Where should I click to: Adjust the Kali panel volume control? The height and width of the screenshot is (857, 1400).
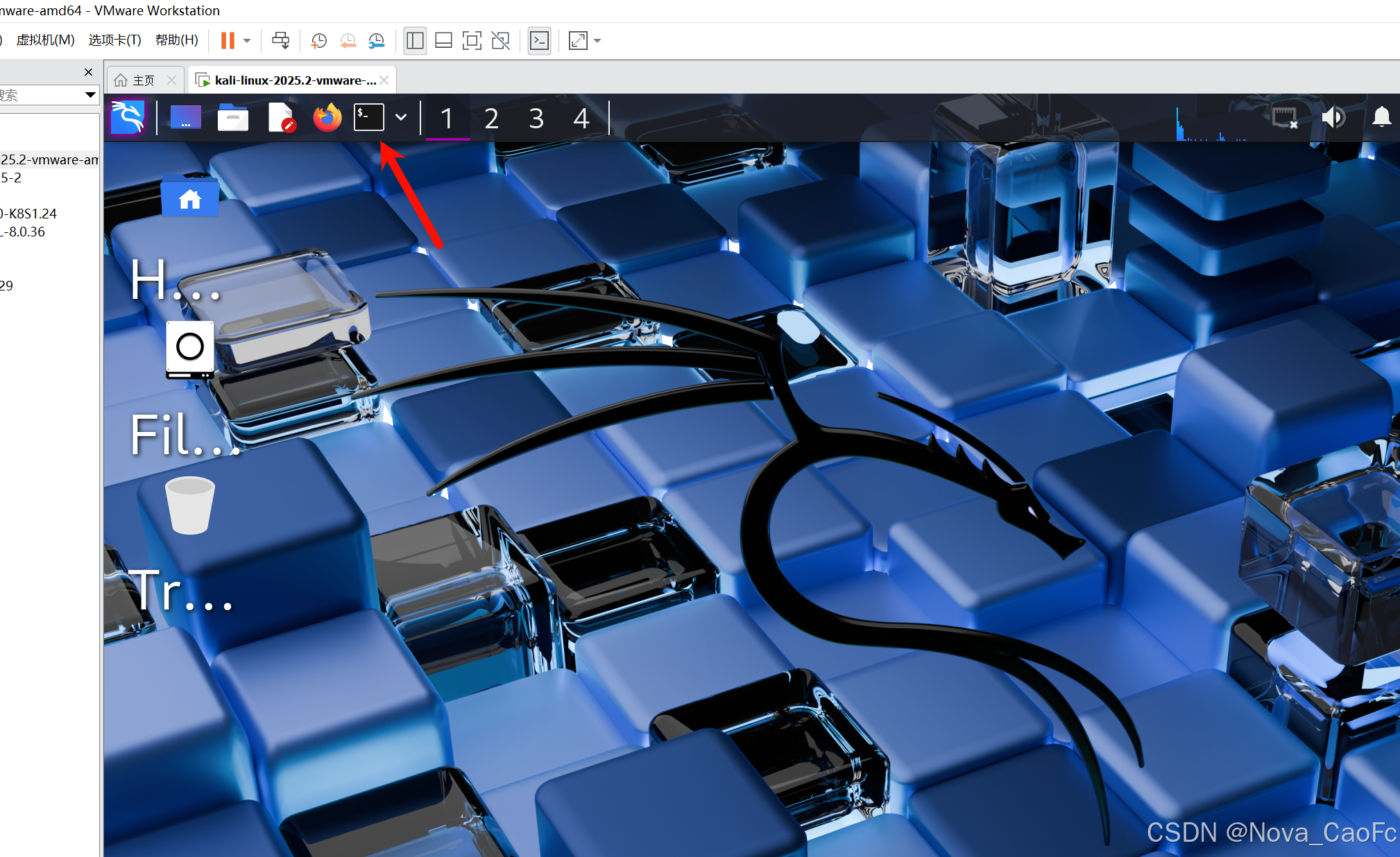[1333, 117]
